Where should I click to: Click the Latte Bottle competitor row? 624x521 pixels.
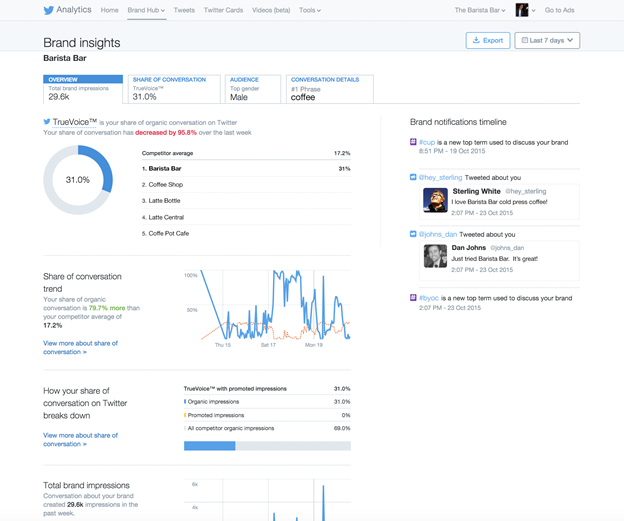pyautogui.click(x=246, y=201)
